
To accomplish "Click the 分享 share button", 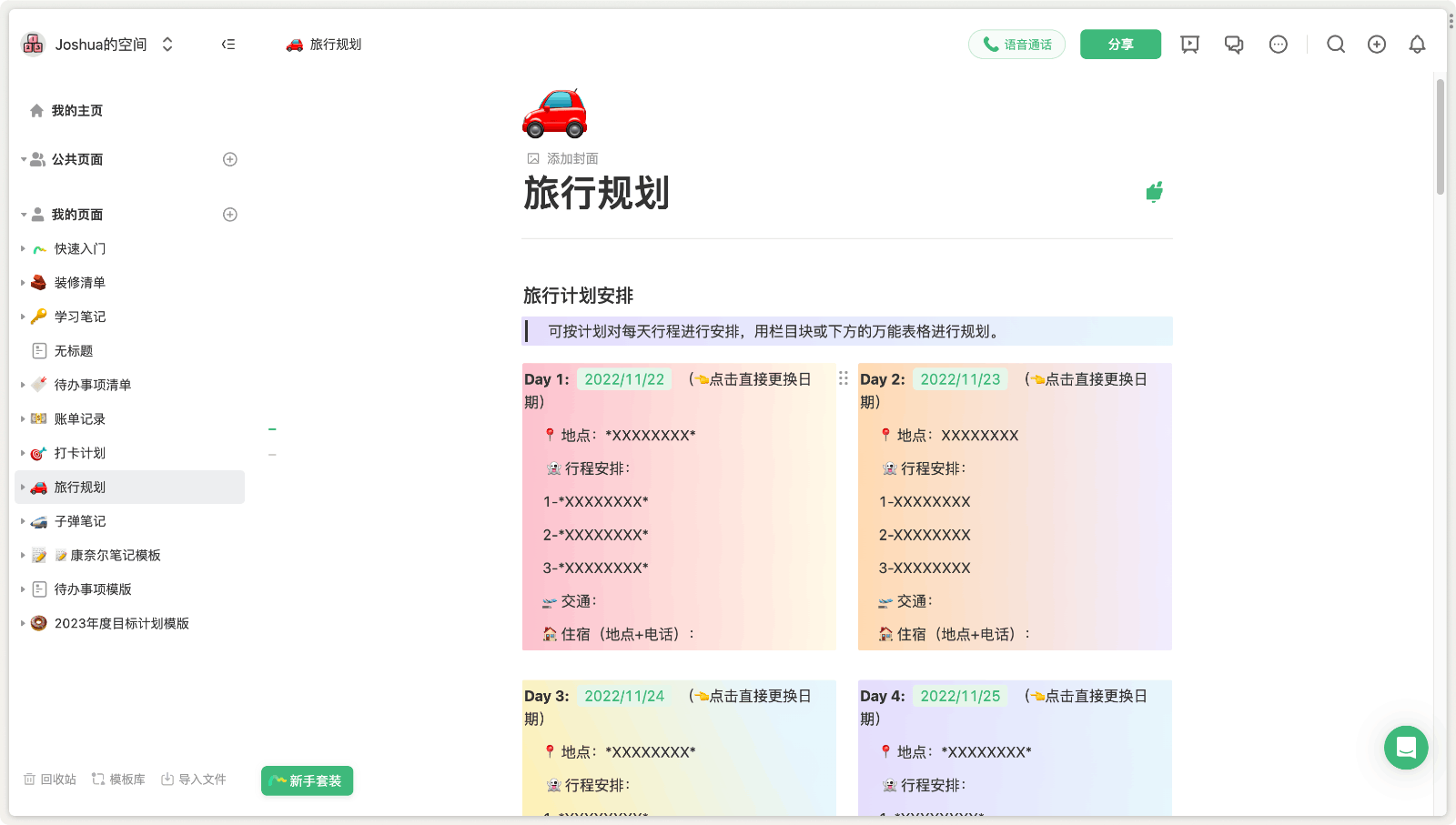I will (1120, 44).
